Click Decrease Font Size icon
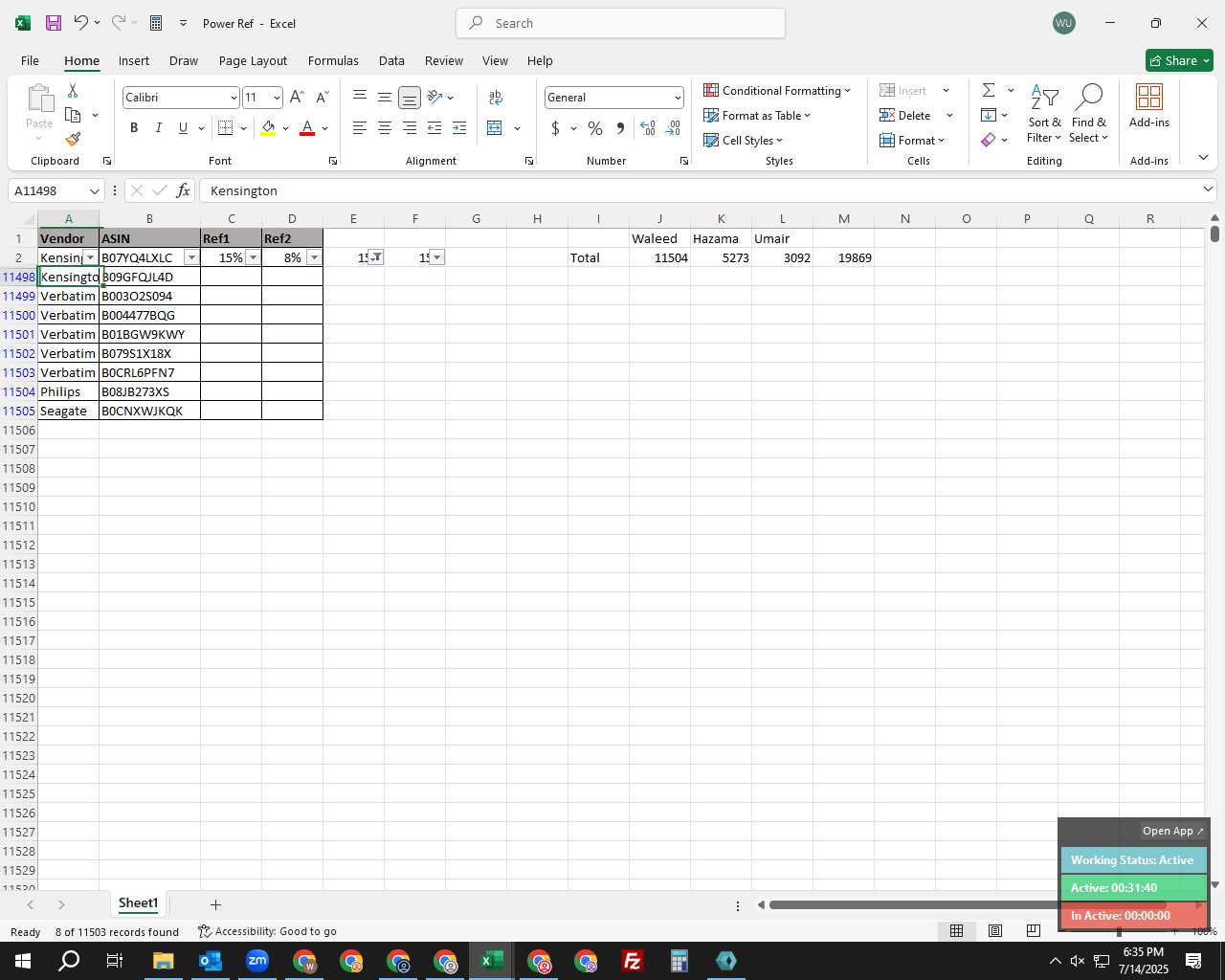1225x980 pixels. [322, 97]
